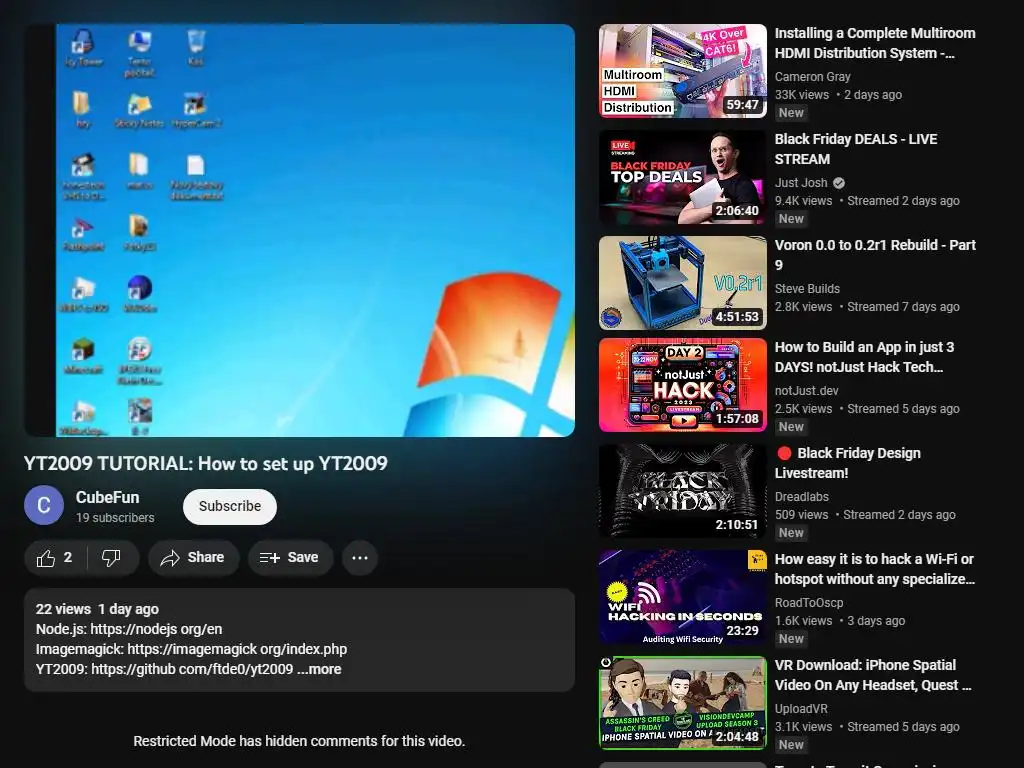The image size is (1024, 768).
Task: Click the 4:51:53 duration badge
Action: click(737, 317)
